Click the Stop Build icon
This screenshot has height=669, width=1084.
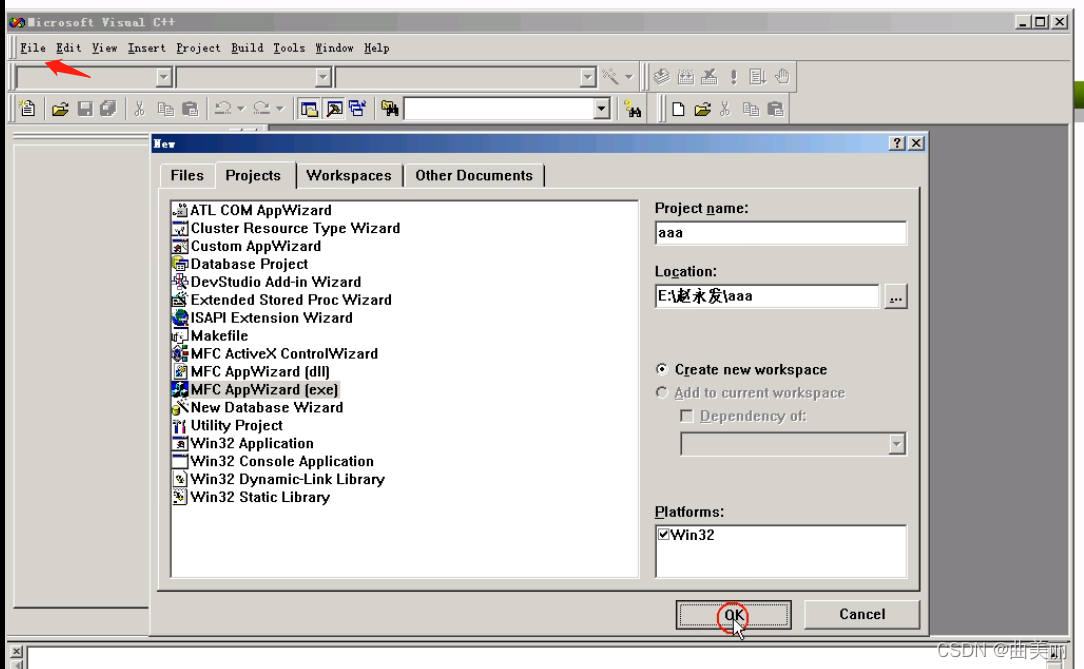[709, 77]
